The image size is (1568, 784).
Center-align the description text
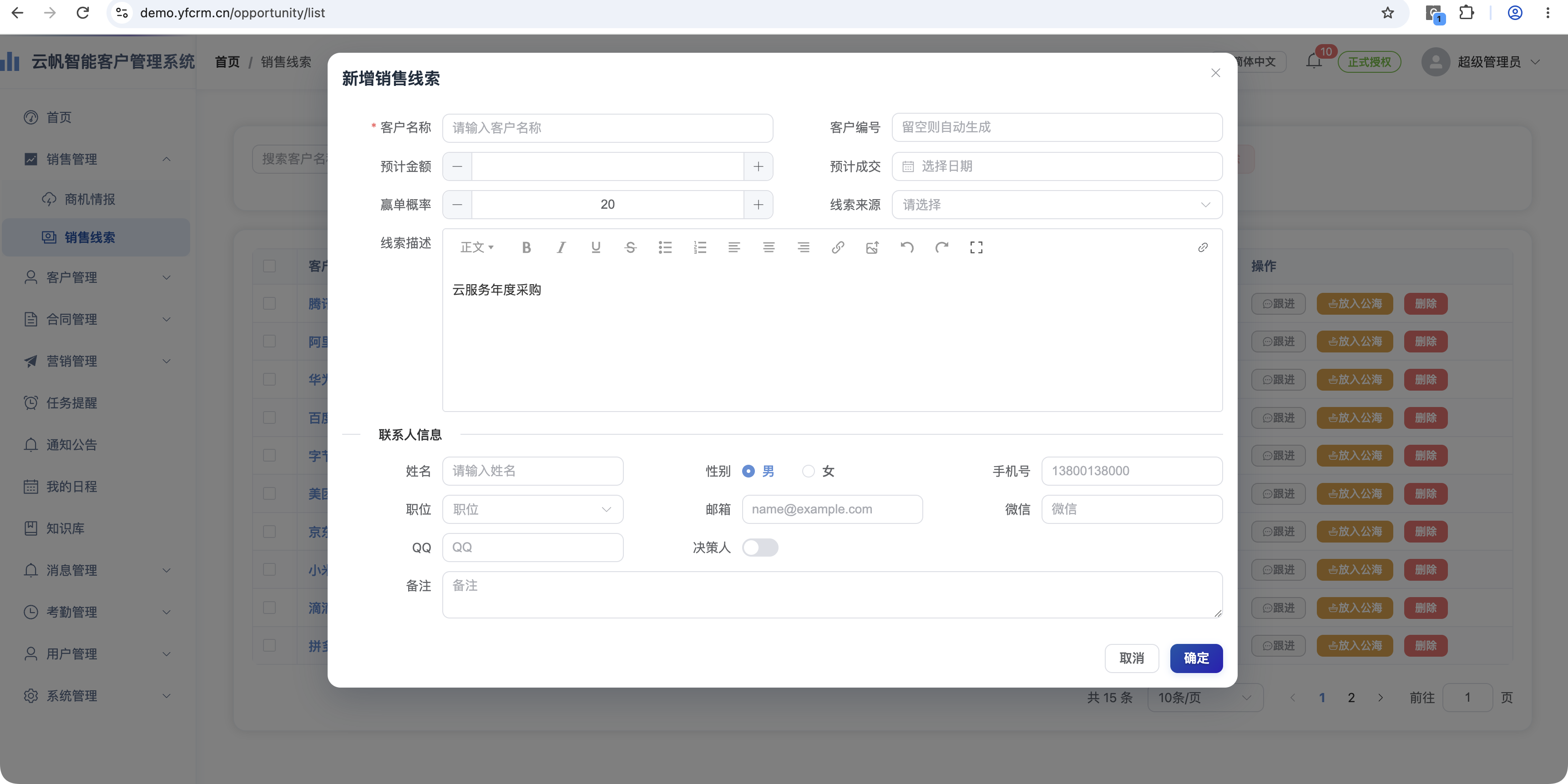tap(769, 247)
